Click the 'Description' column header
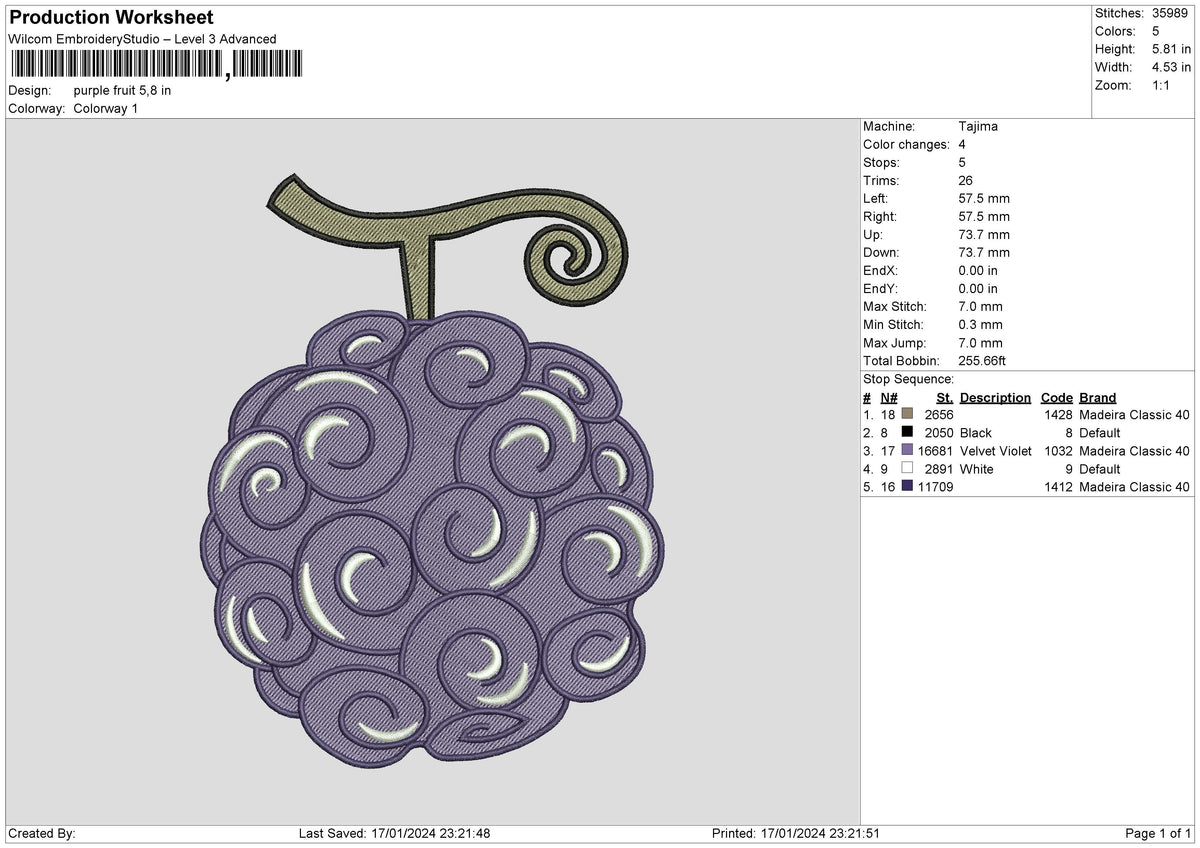The height and width of the screenshot is (848, 1200). (995, 397)
